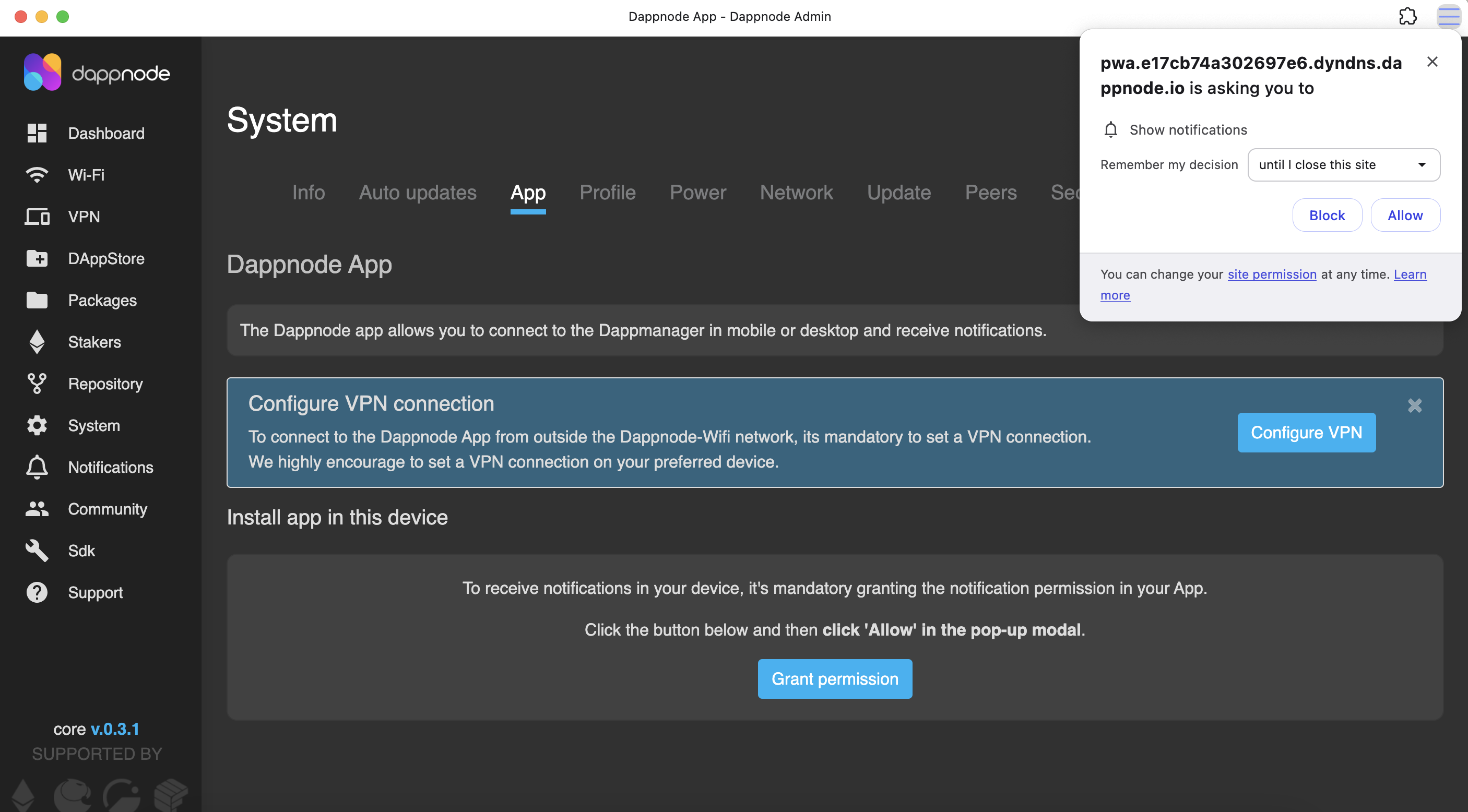The width and height of the screenshot is (1468, 812).
Task: Click the VPN devices icon
Action: pyautogui.click(x=37, y=217)
